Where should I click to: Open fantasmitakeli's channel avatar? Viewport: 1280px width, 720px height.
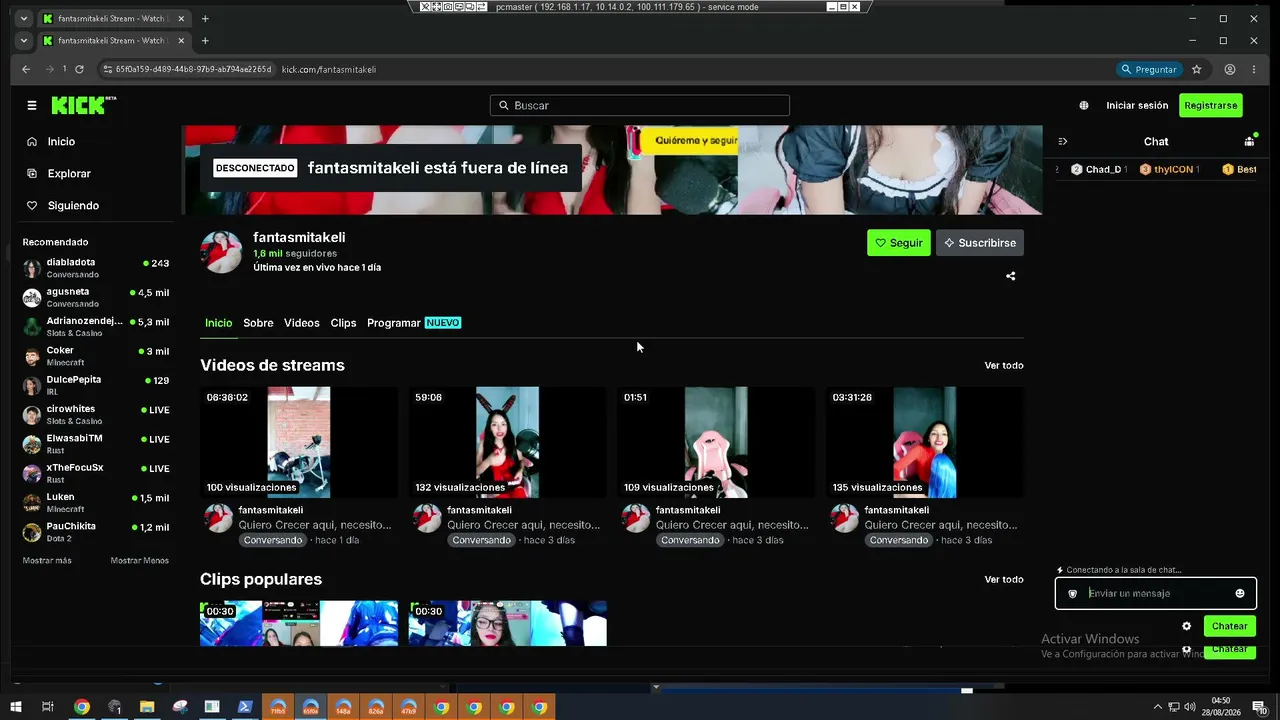pos(221,252)
